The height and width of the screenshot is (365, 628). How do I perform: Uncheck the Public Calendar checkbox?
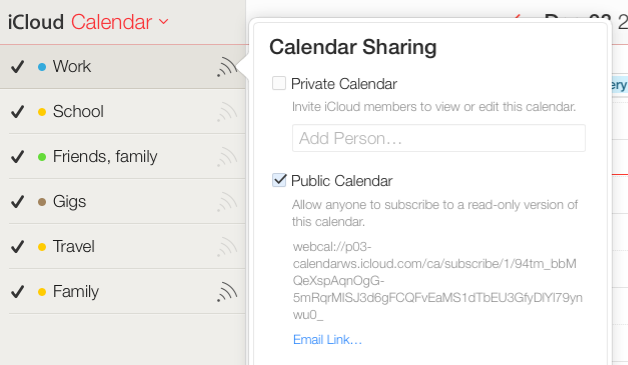coord(279,180)
